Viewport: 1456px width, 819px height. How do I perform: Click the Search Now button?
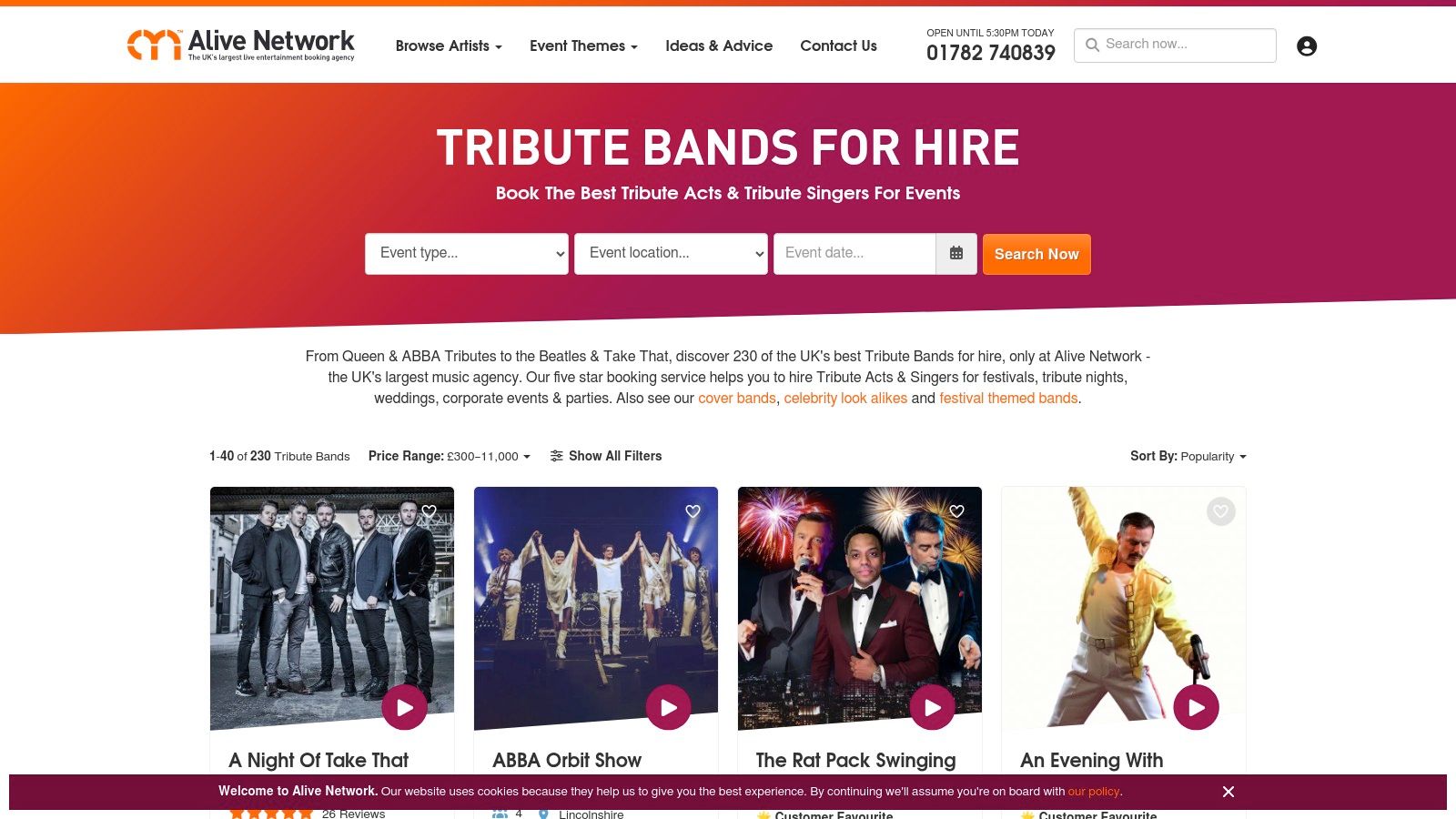point(1036,254)
